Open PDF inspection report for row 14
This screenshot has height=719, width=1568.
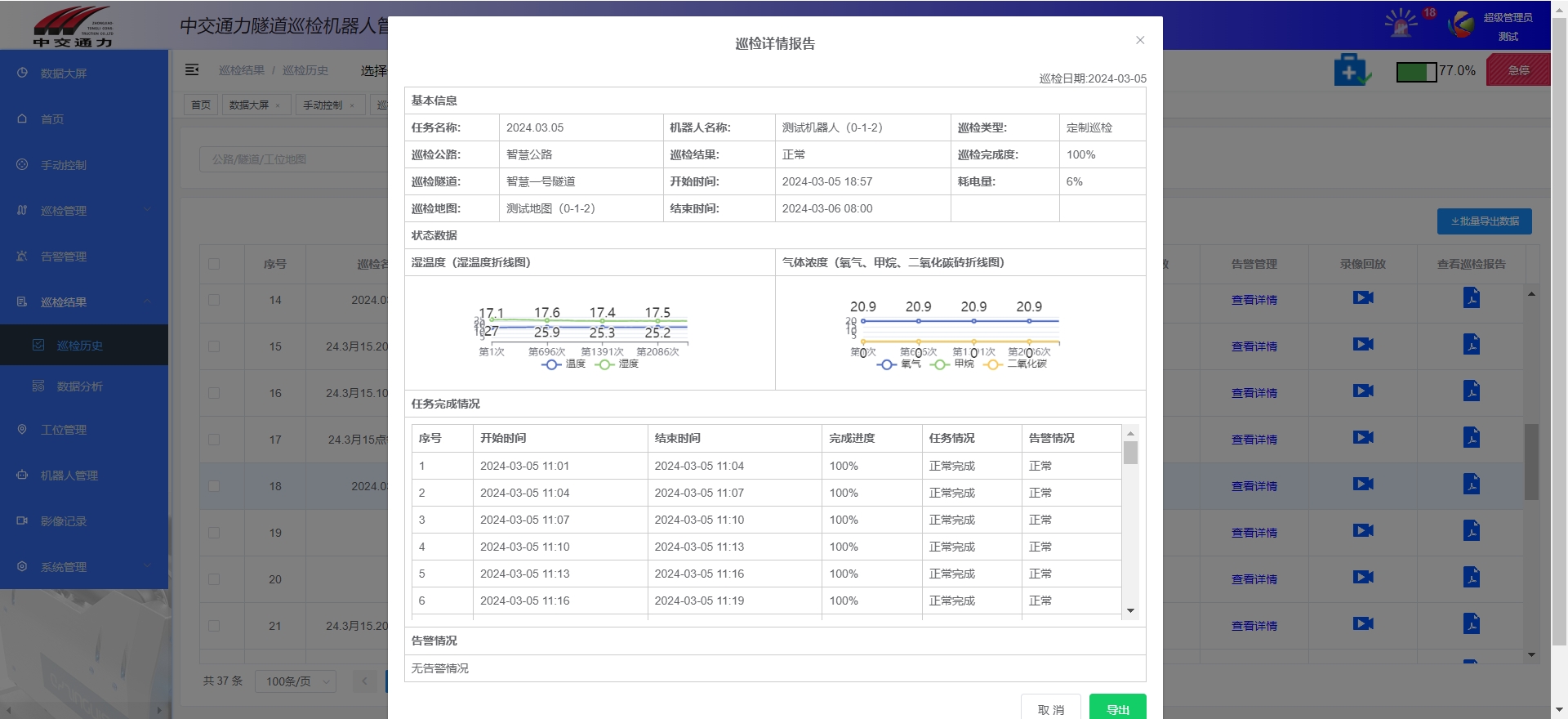(x=1472, y=297)
